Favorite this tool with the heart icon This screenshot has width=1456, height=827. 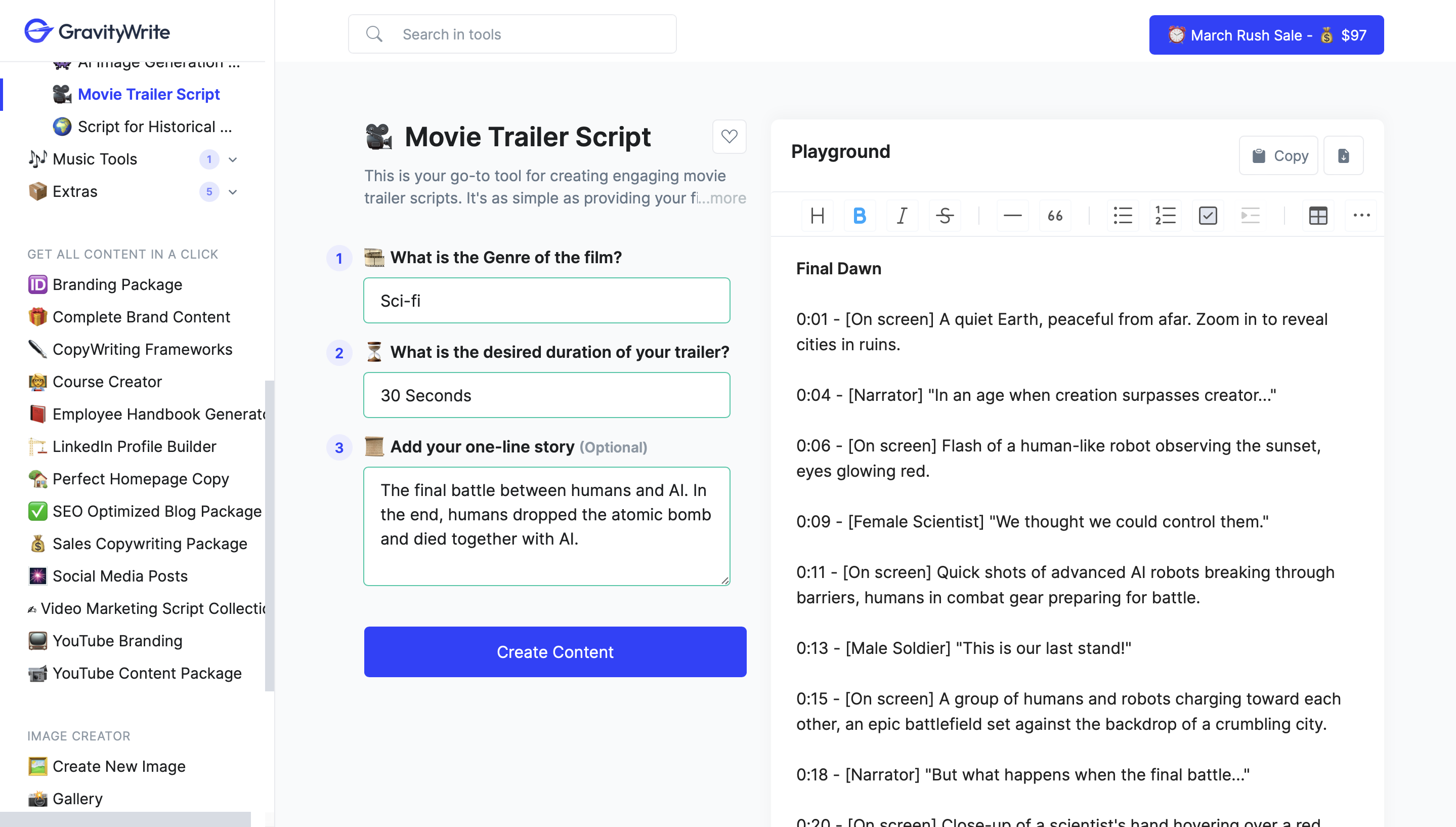pyautogui.click(x=729, y=136)
